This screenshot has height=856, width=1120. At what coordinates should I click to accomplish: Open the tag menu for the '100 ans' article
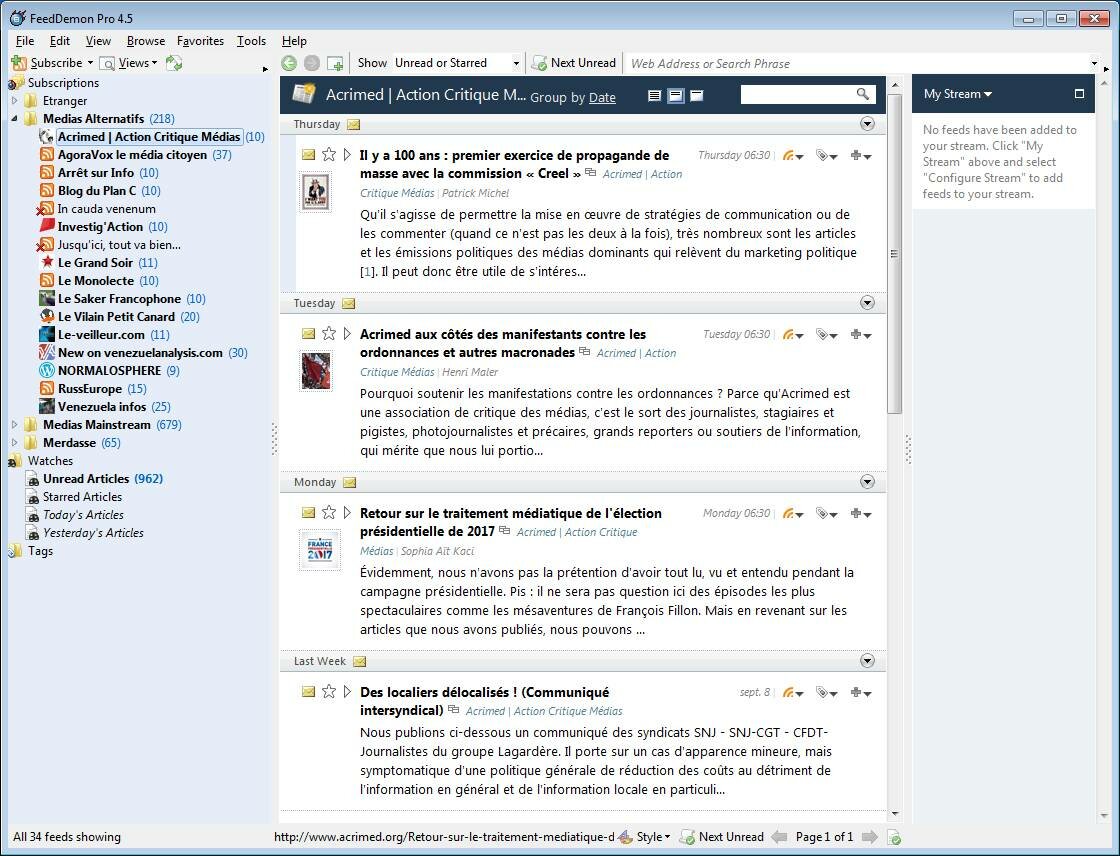tap(826, 155)
